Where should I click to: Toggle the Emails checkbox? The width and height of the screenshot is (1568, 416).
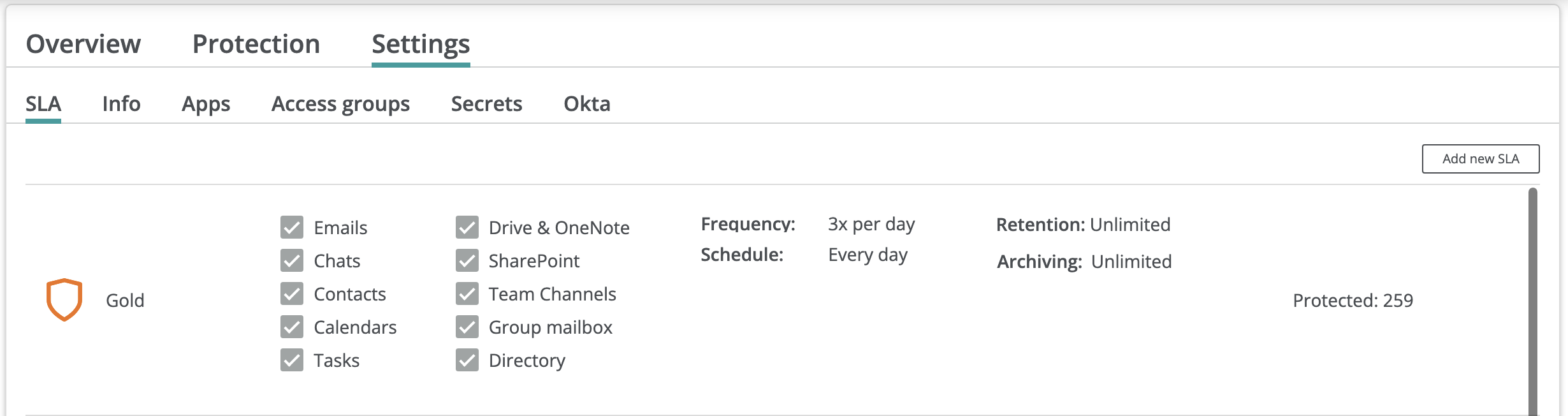pos(292,227)
